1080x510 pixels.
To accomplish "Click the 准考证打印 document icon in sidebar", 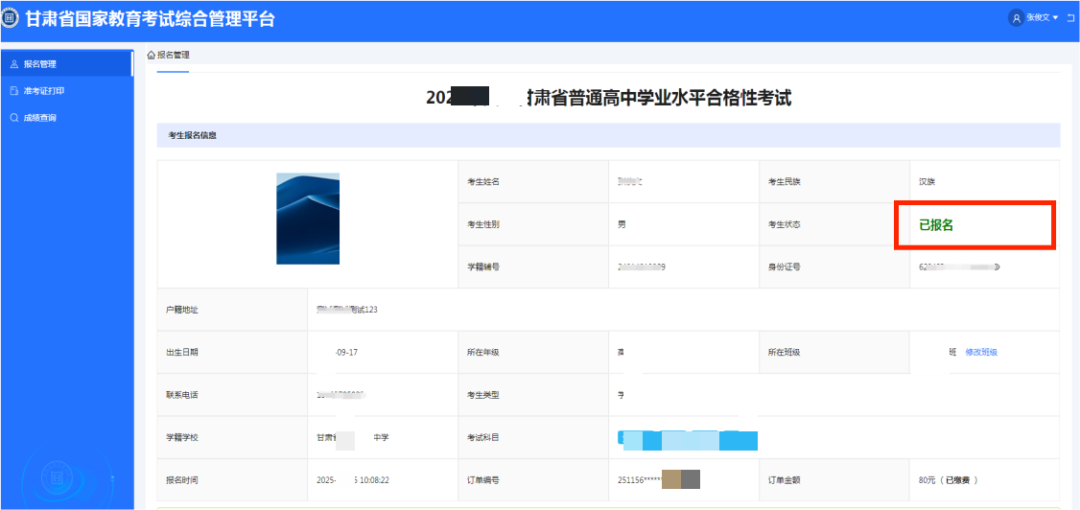I will 14,91.
